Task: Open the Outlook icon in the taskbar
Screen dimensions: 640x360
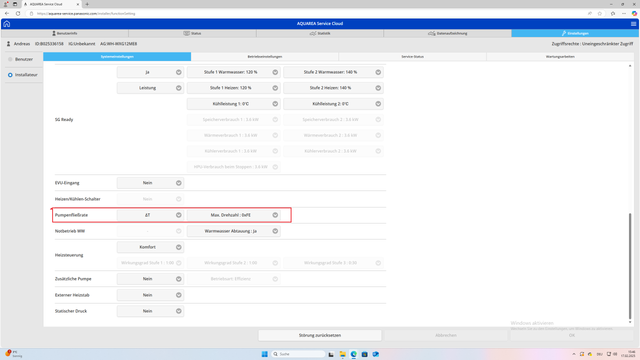Action: coord(376,354)
